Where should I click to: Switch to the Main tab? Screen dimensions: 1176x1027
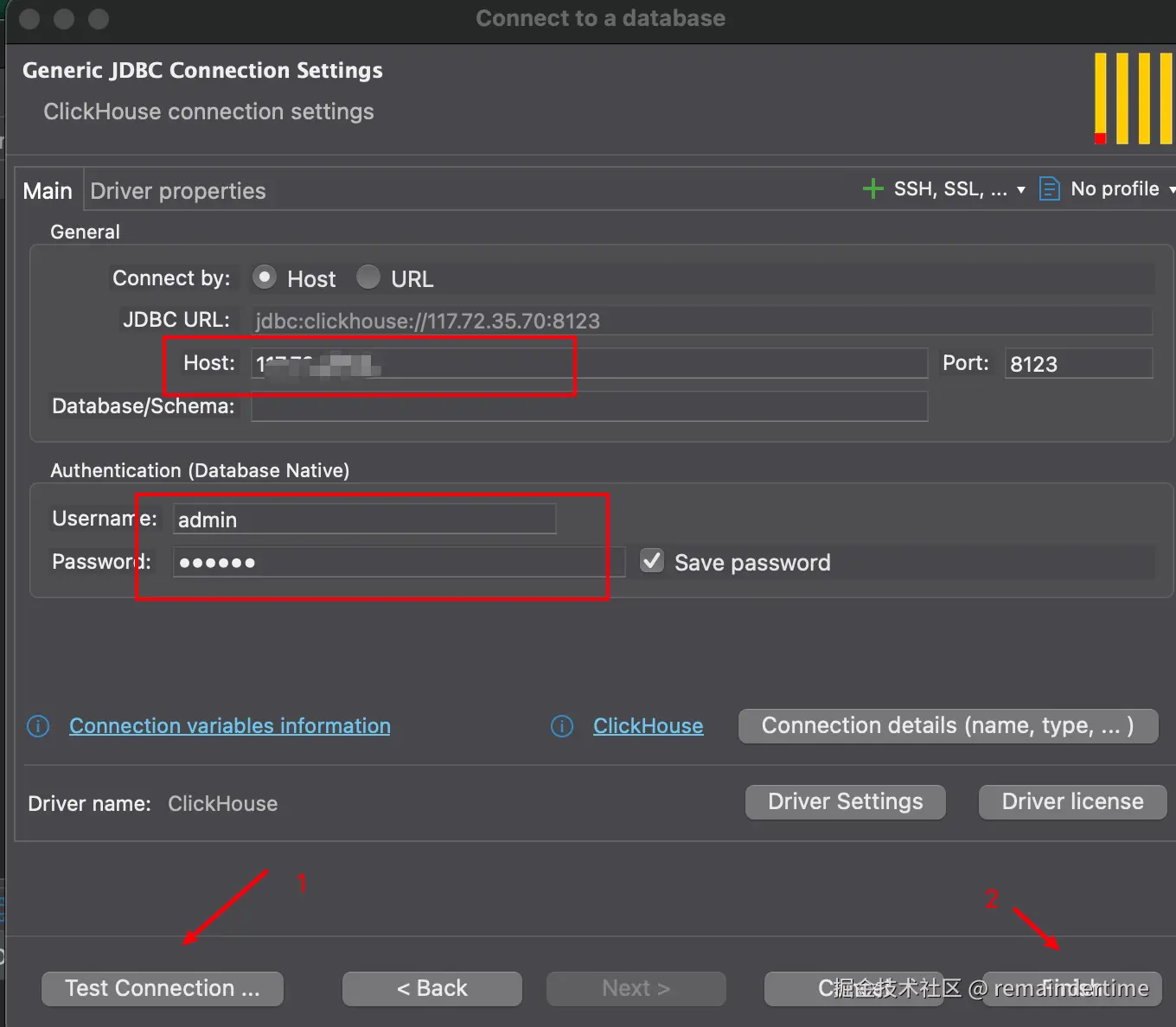[x=48, y=191]
